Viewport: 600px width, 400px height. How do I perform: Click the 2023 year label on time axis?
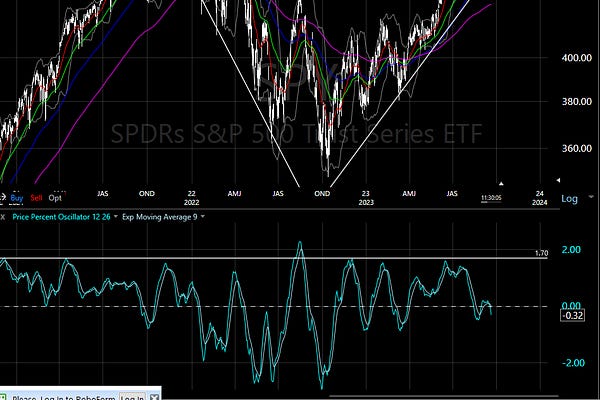pos(366,202)
